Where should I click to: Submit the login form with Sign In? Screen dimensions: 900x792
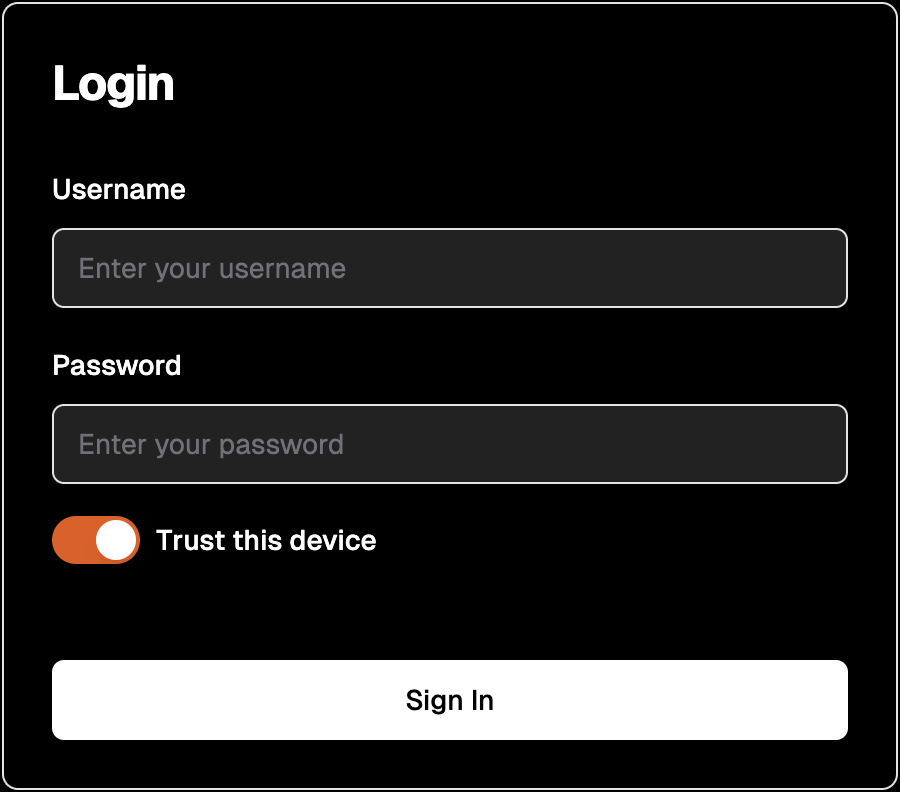coord(449,700)
